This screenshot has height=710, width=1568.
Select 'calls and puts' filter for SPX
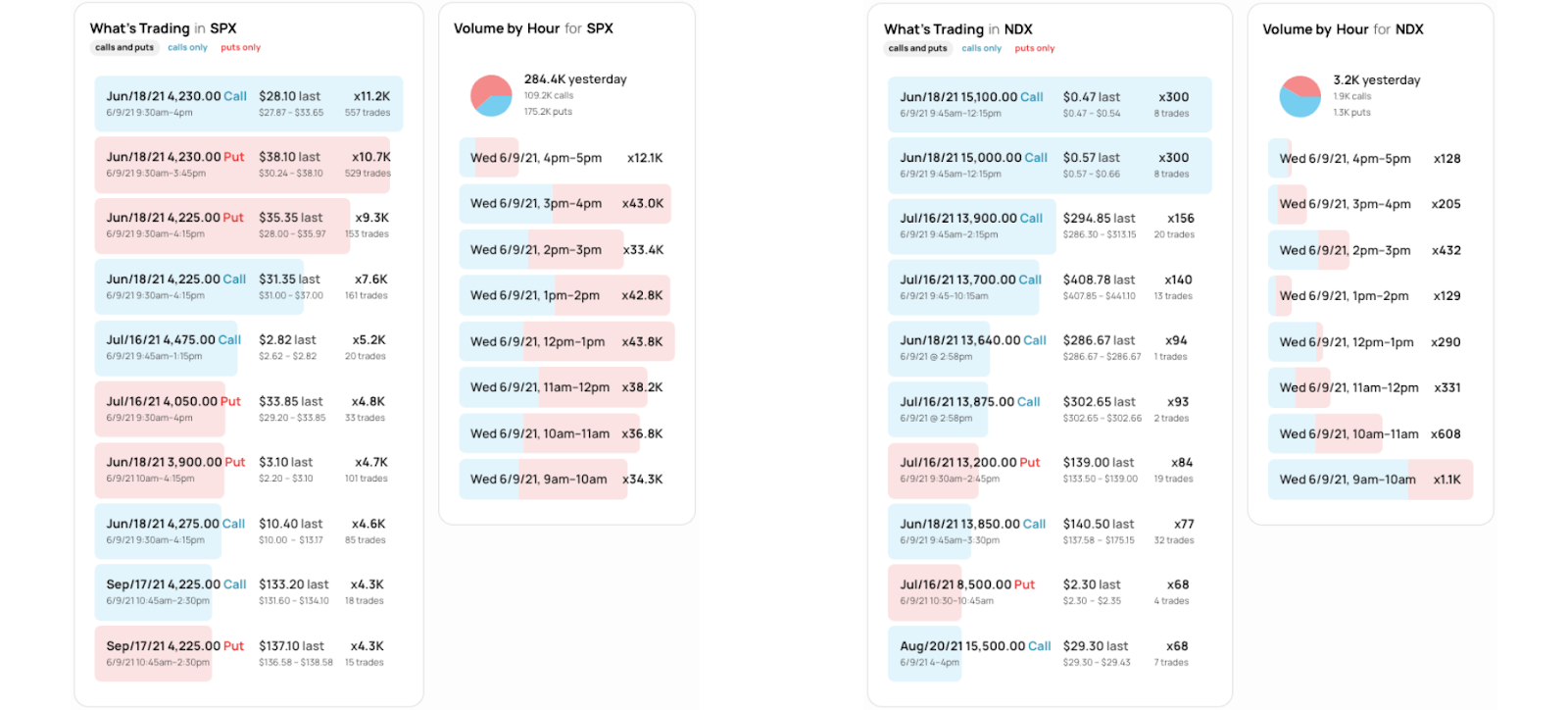click(124, 47)
